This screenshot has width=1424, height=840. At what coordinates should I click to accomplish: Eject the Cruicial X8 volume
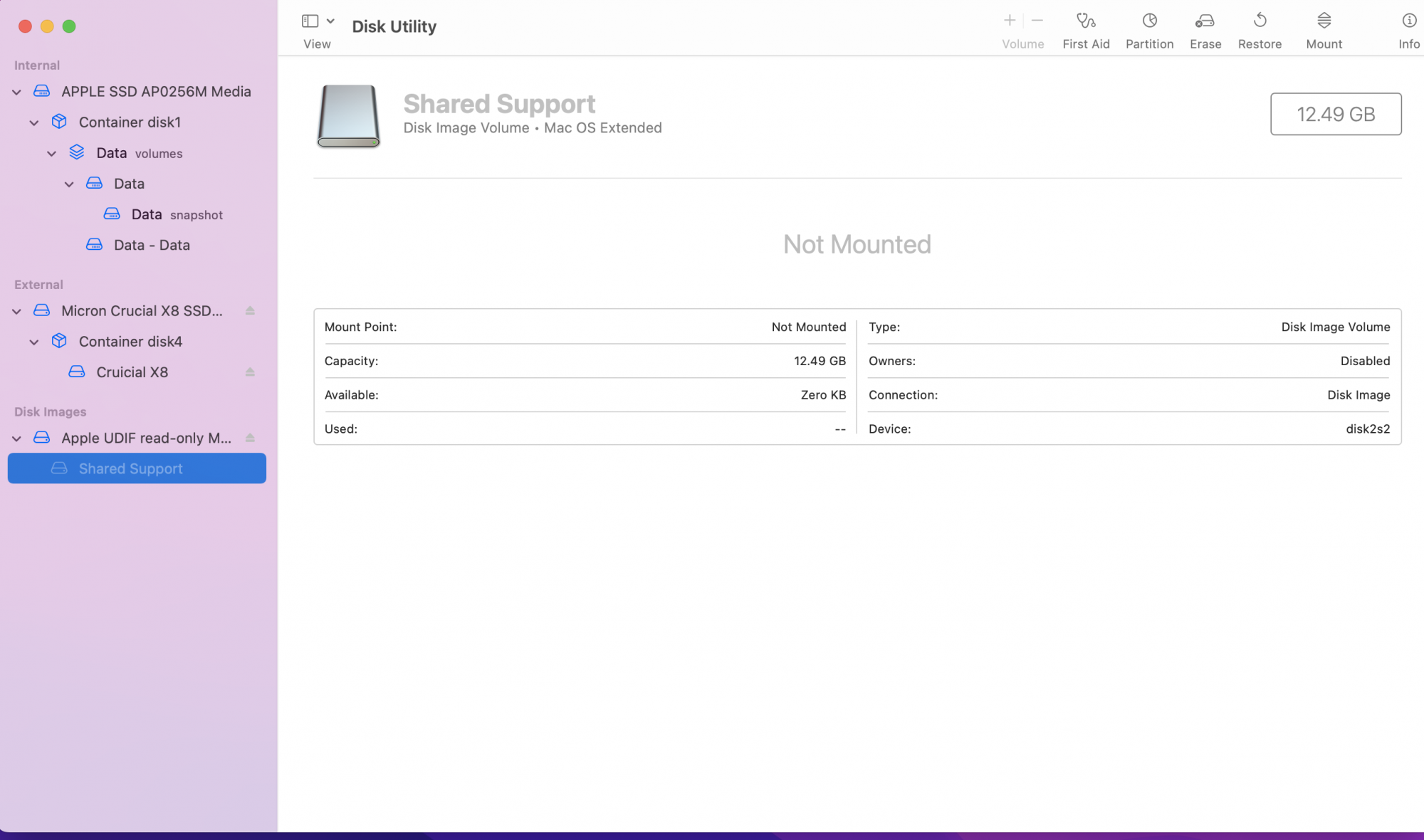click(250, 372)
